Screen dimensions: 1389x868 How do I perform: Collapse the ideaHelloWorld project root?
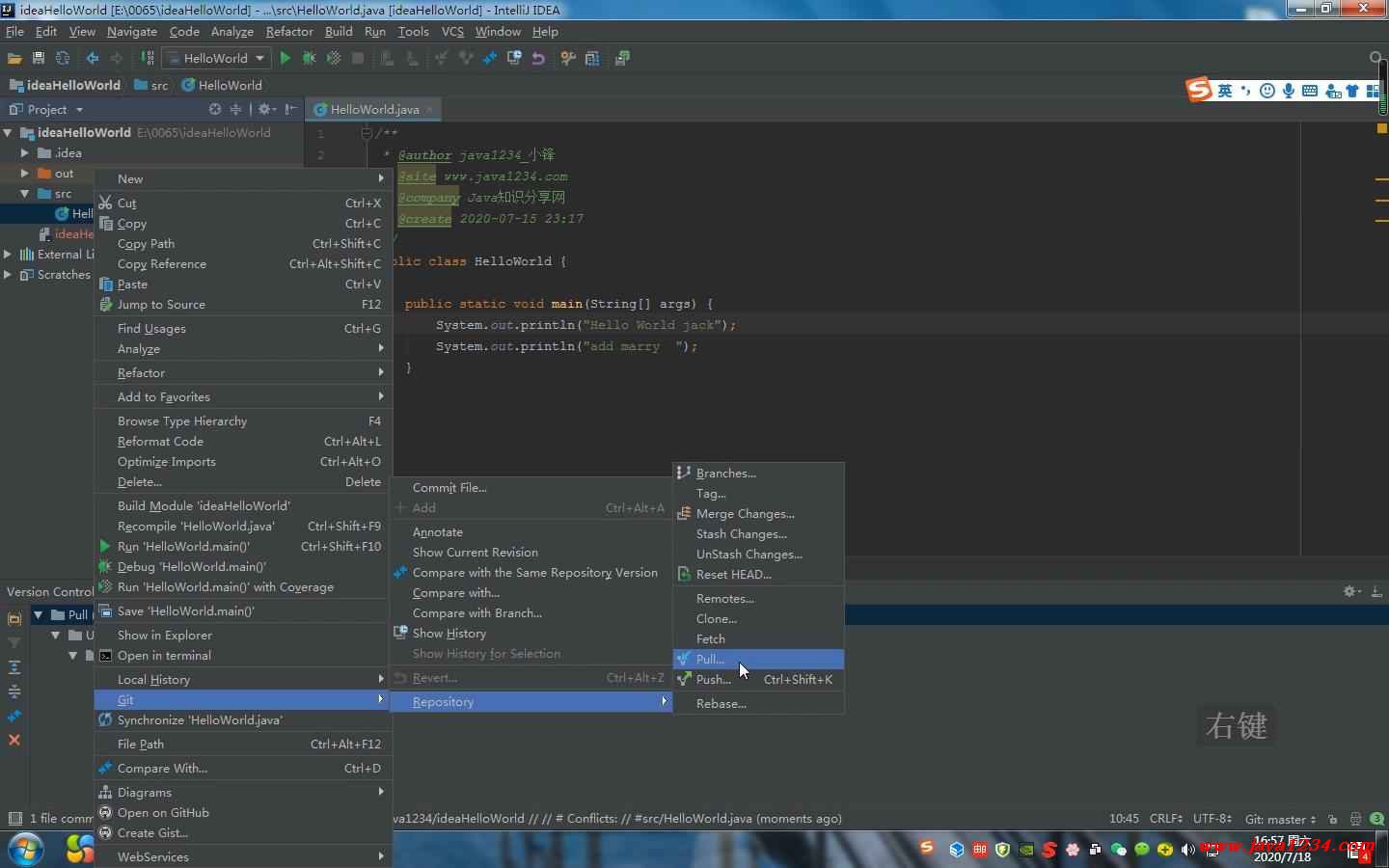8,133
